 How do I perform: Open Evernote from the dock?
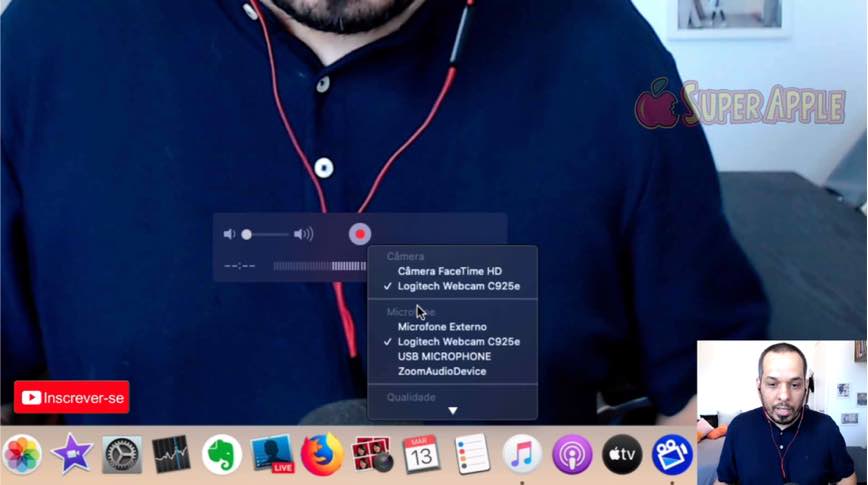[x=222, y=455]
